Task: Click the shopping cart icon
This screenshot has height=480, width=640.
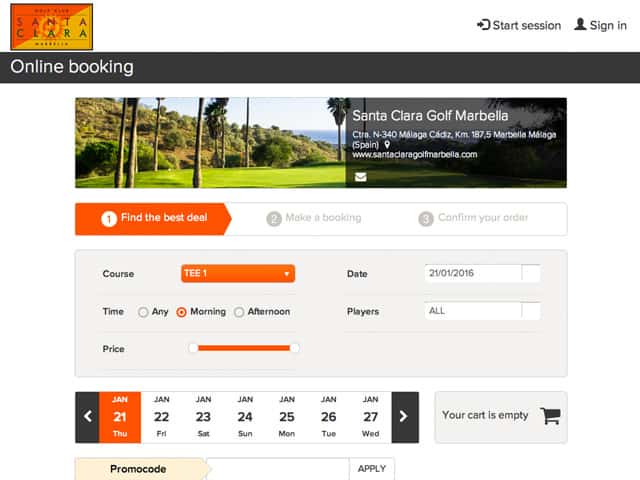Action: 550,416
